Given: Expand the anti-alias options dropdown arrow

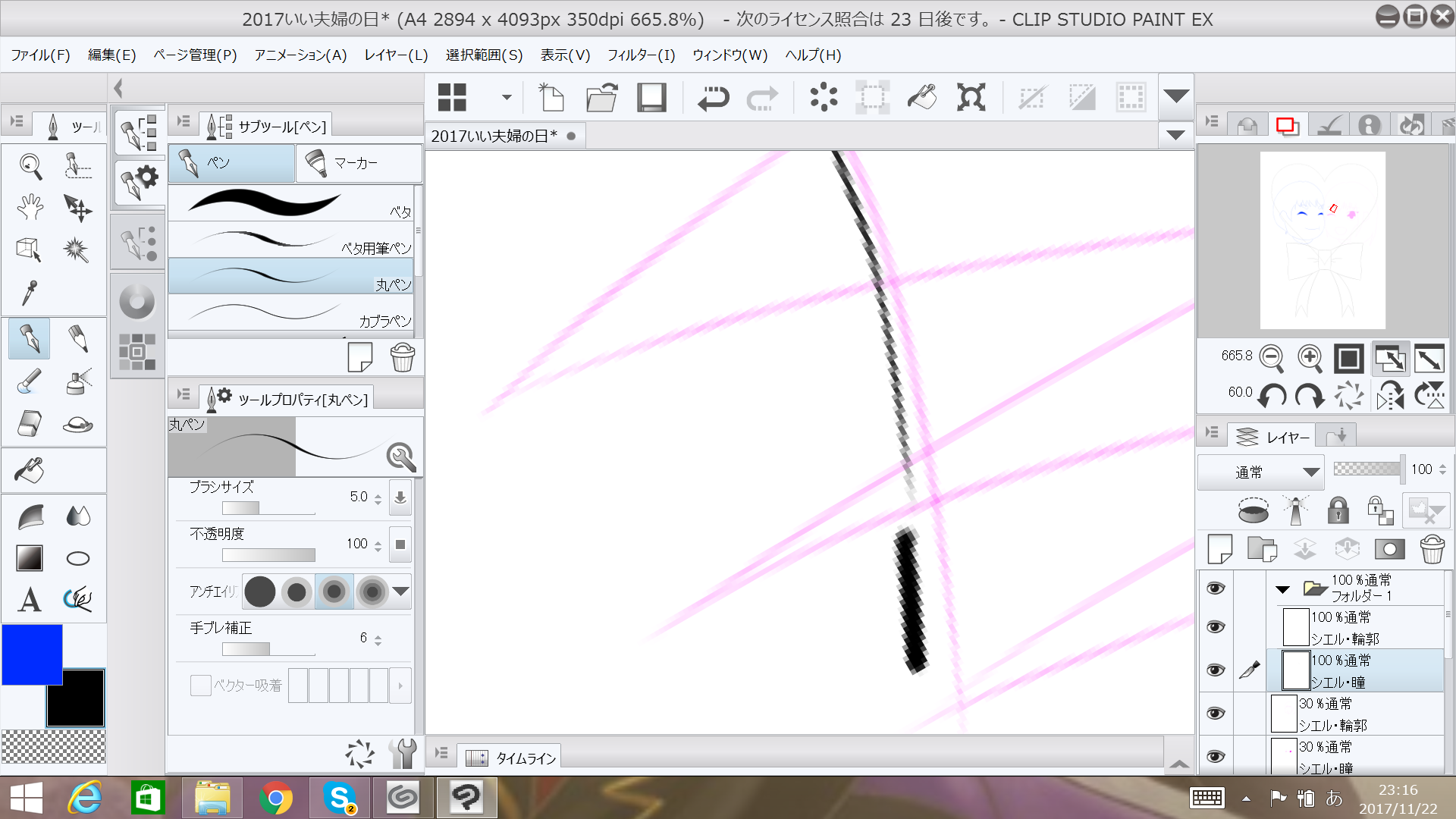Looking at the screenshot, I should (401, 591).
